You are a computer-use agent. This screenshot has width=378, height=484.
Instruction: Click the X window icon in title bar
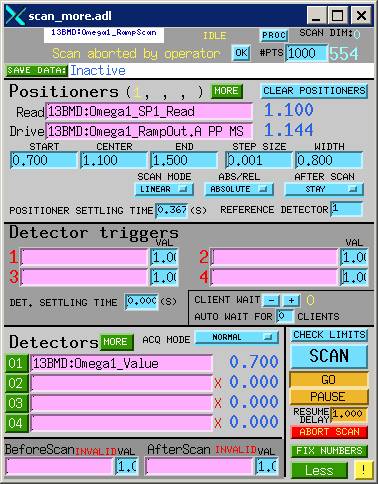pos(15,16)
